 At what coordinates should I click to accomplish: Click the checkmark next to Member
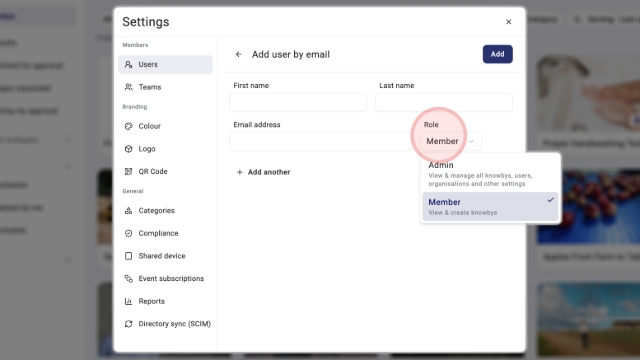click(x=551, y=200)
